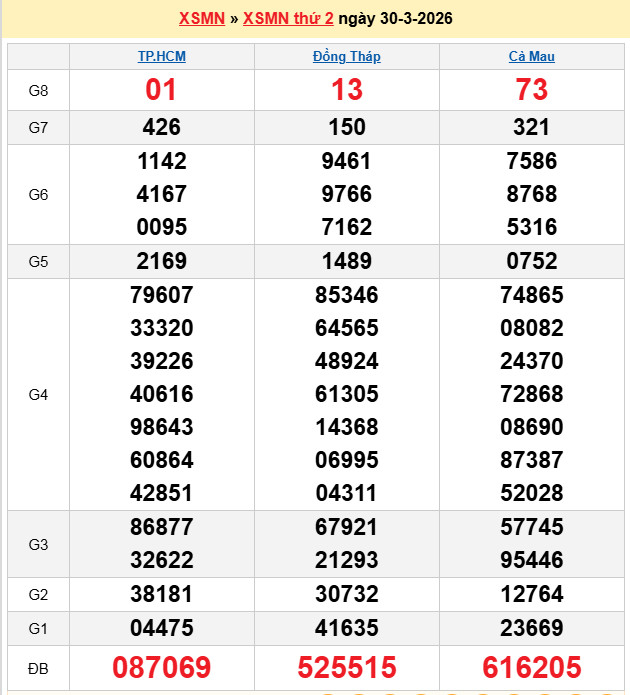Viewport: 630px width, 695px height.
Task: Open the Cà Mau province link
Action: click(531, 57)
